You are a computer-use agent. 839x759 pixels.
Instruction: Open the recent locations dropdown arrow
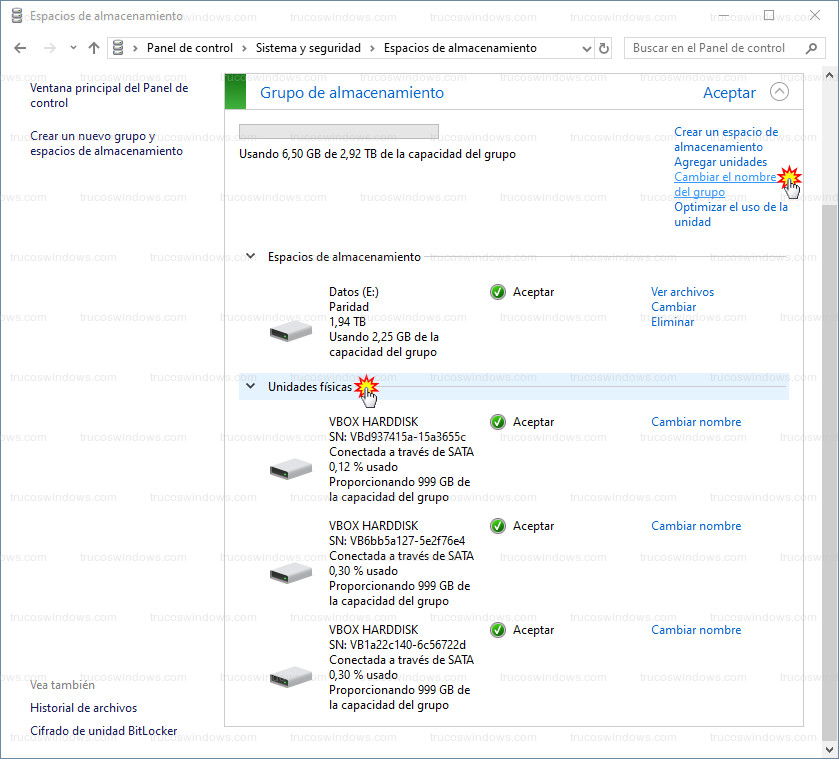tap(73, 48)
